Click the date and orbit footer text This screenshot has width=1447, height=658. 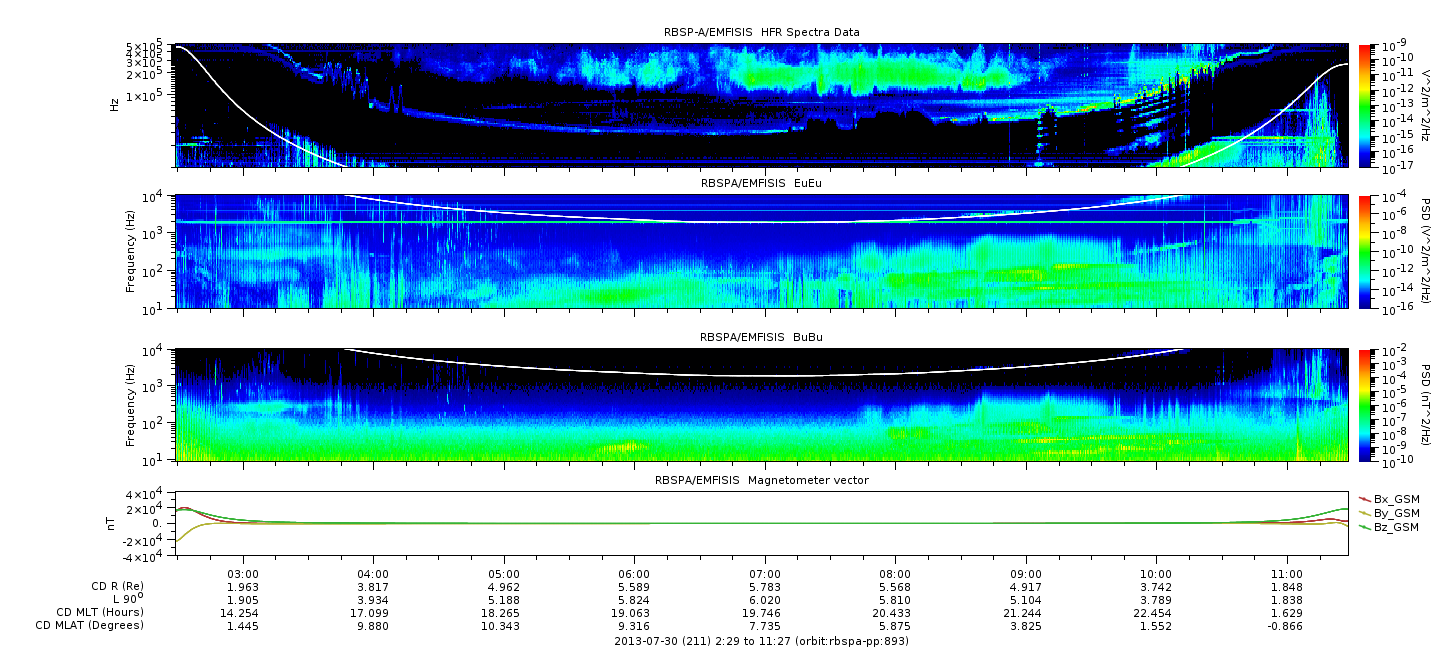(x=761, y=640)
